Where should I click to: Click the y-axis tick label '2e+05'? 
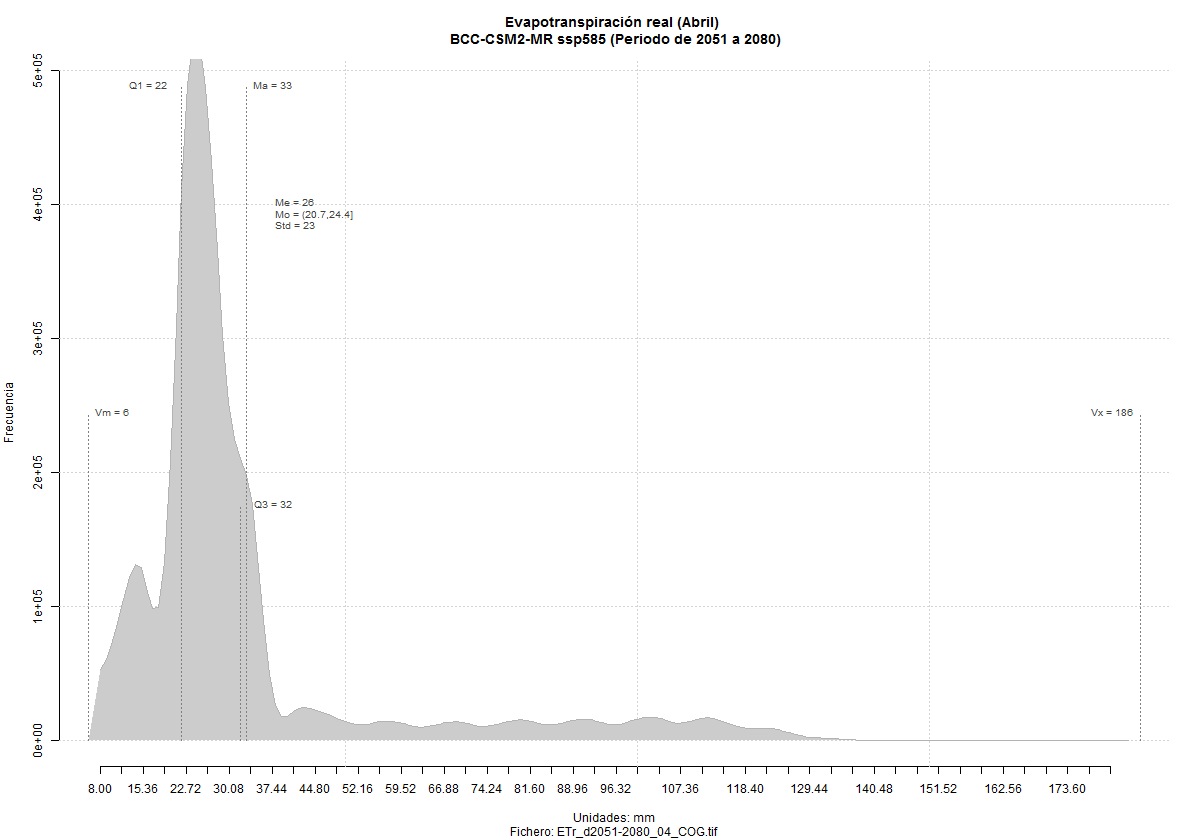38,473
